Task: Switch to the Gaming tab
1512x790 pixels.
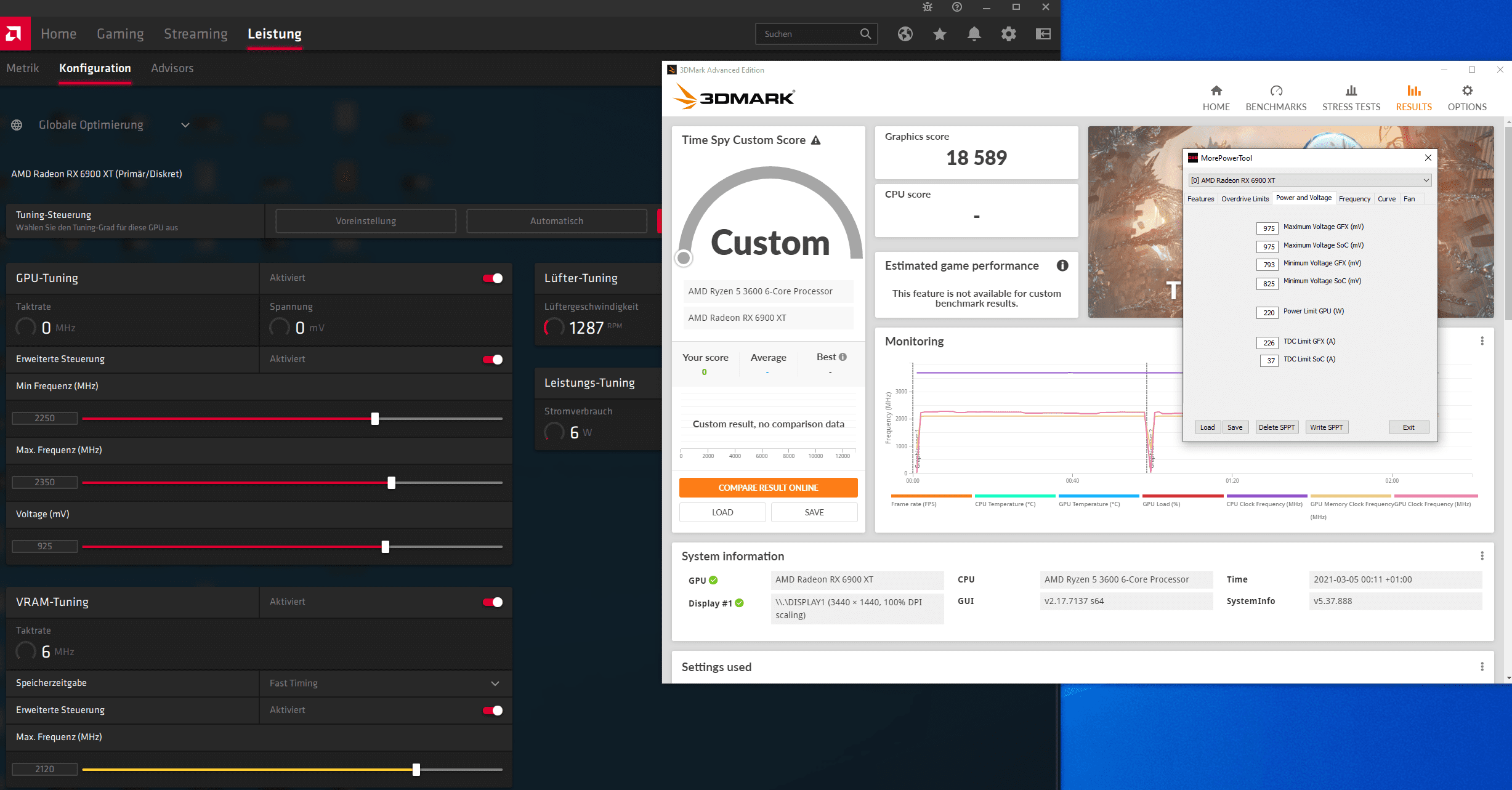Action: 120,34
